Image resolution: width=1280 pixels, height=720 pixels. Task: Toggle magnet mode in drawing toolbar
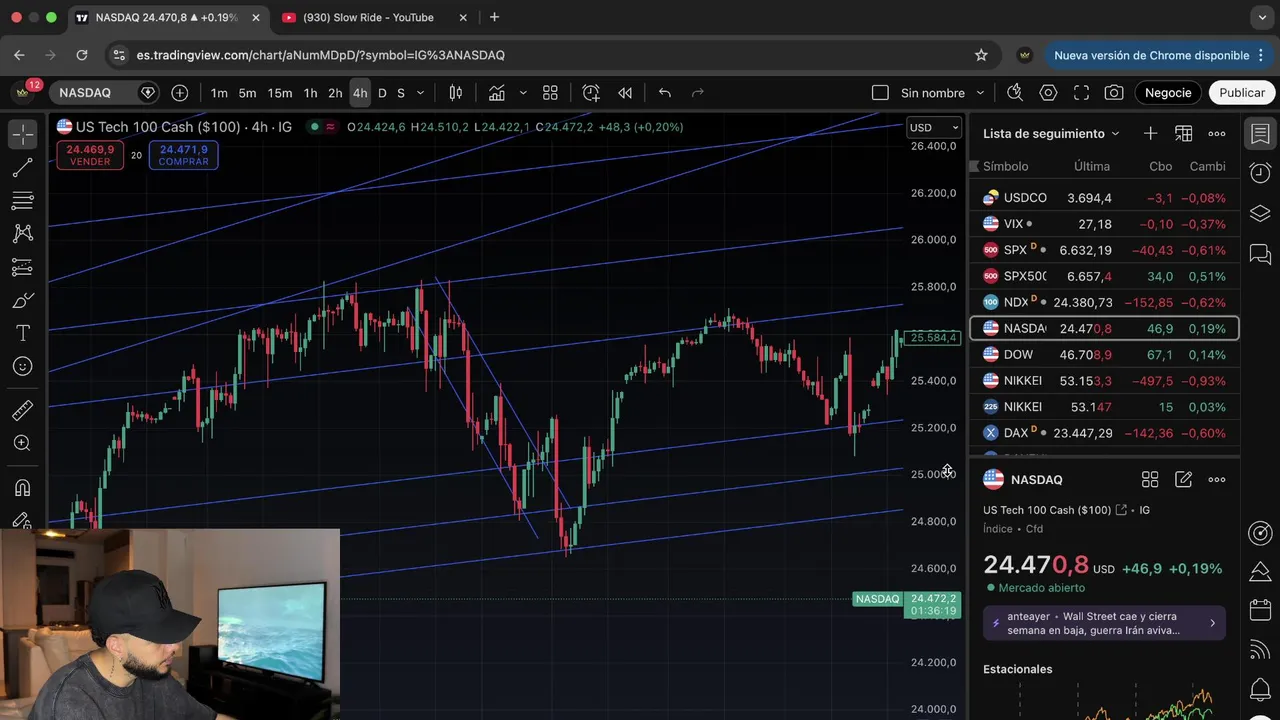[x=22, y=487]
